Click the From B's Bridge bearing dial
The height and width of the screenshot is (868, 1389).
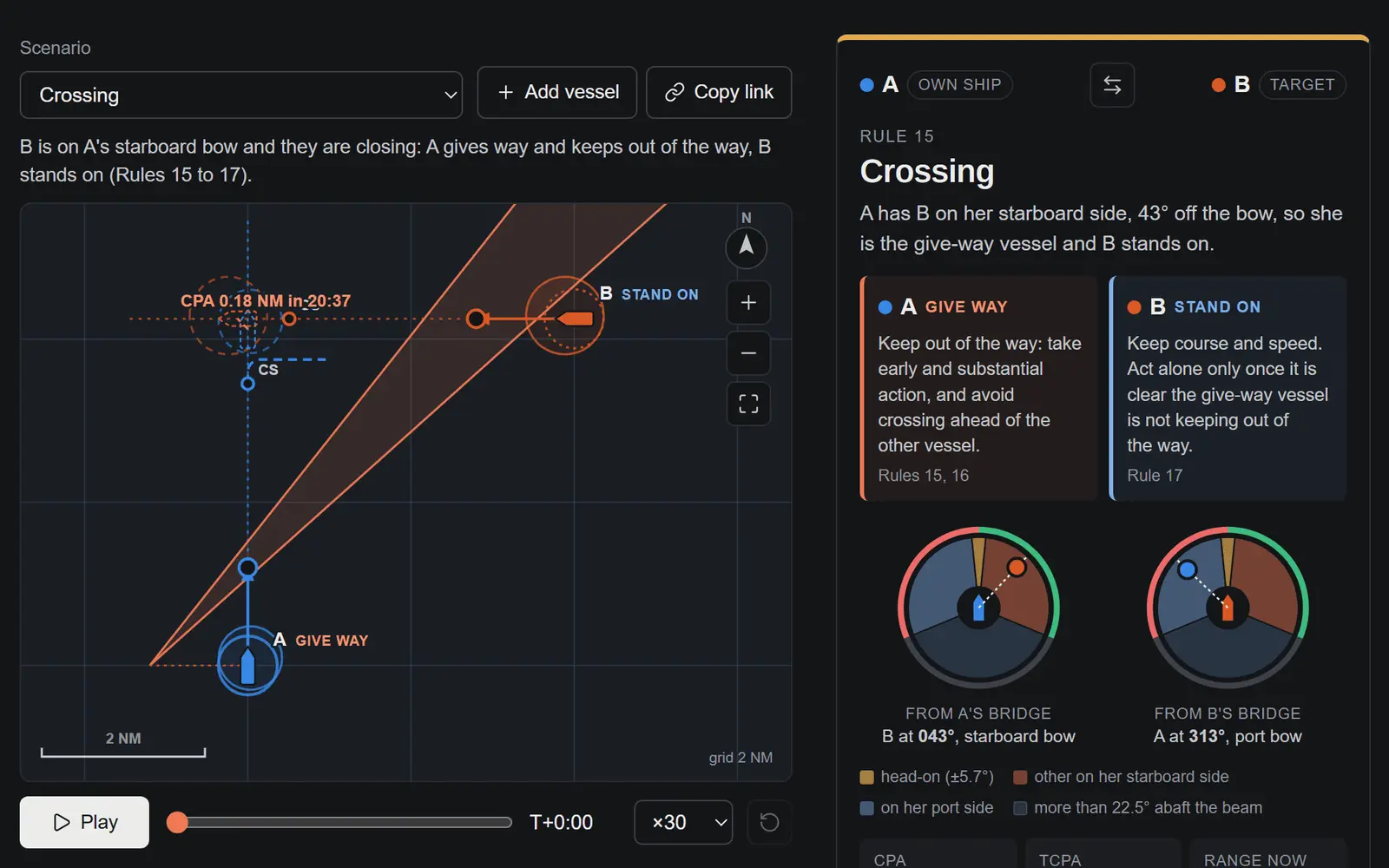(1228, 607)
